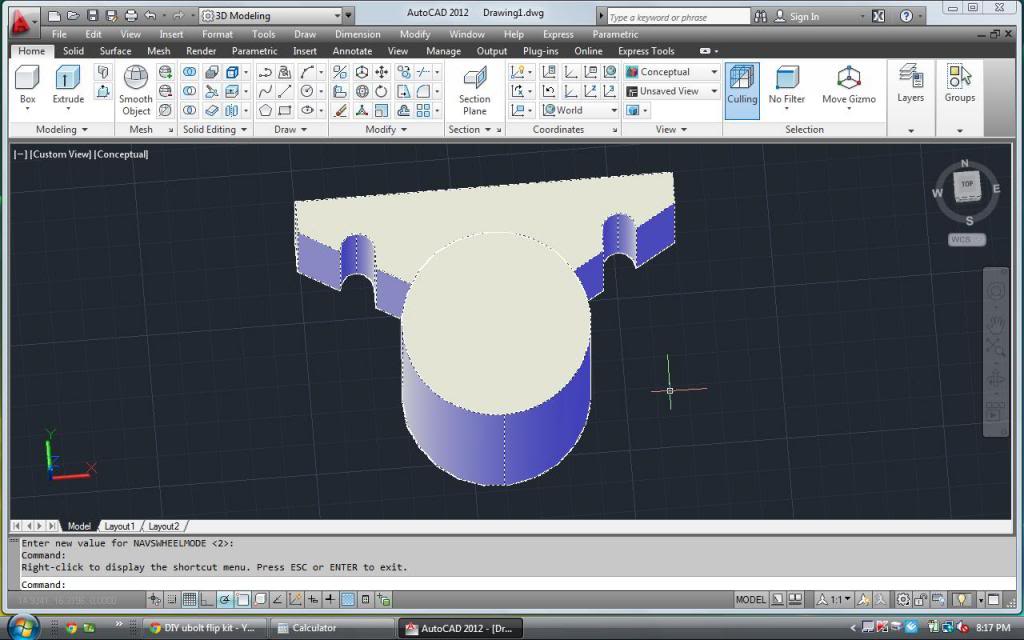Select the Move modify tool
The height and width of the screenshot is (640, 1024).
[381, 72]
